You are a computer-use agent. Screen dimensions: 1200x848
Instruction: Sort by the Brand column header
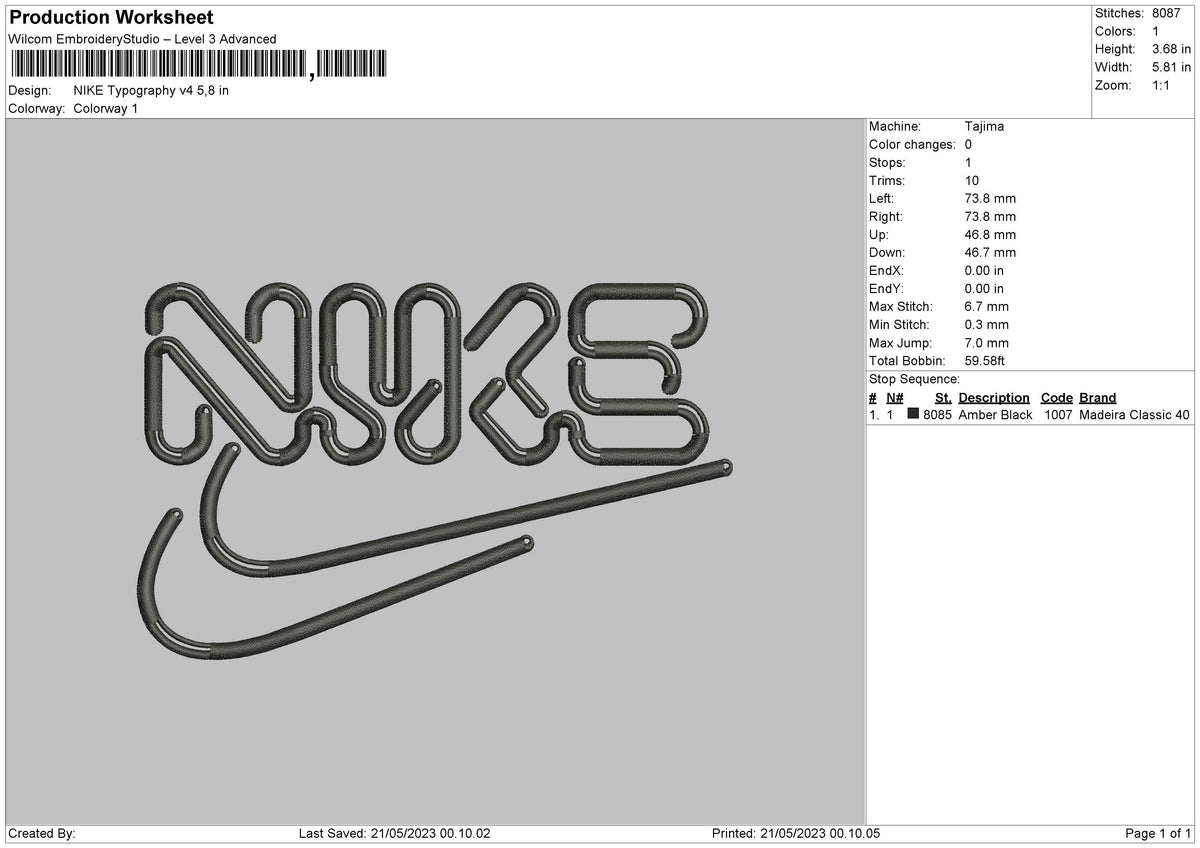point(1096,397)
